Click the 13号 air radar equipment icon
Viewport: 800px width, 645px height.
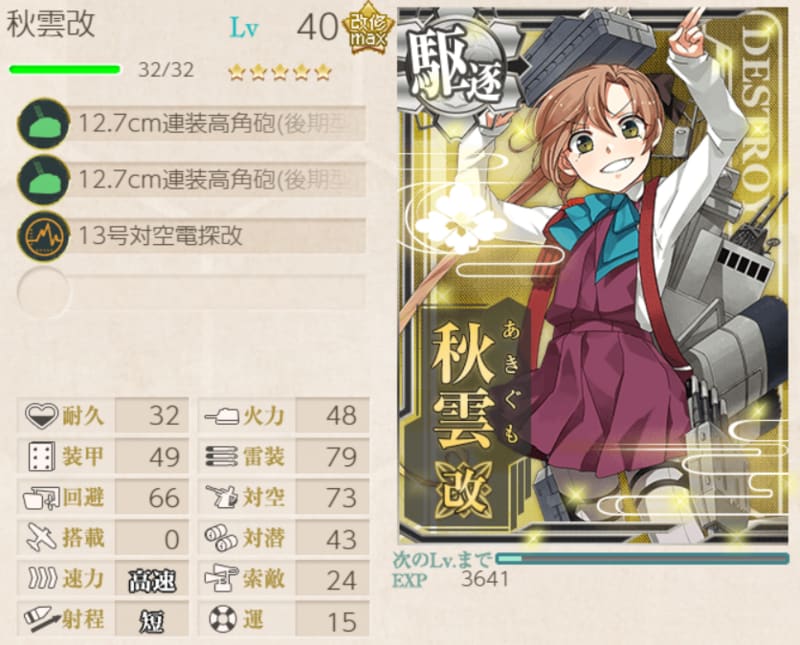tap(43, 236)
